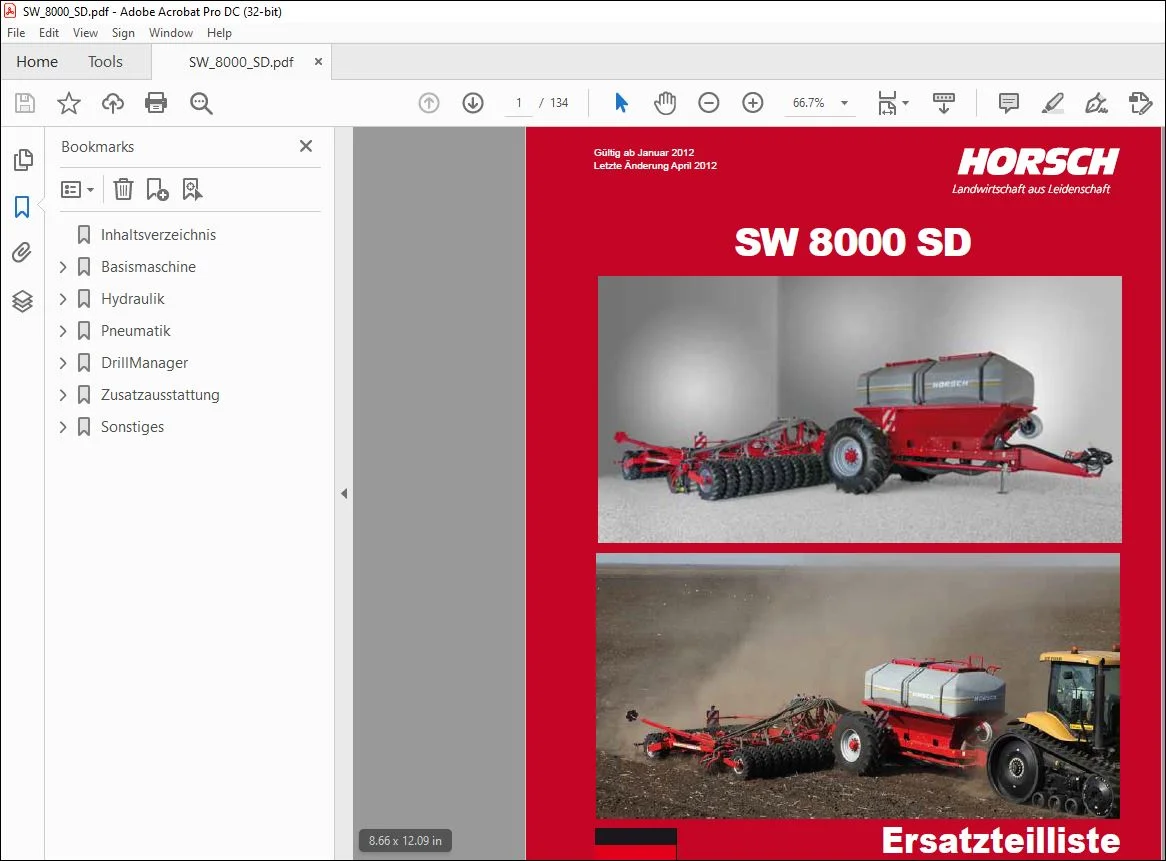
Task: Open the Layers panel icon
Action: coord(22,300)
